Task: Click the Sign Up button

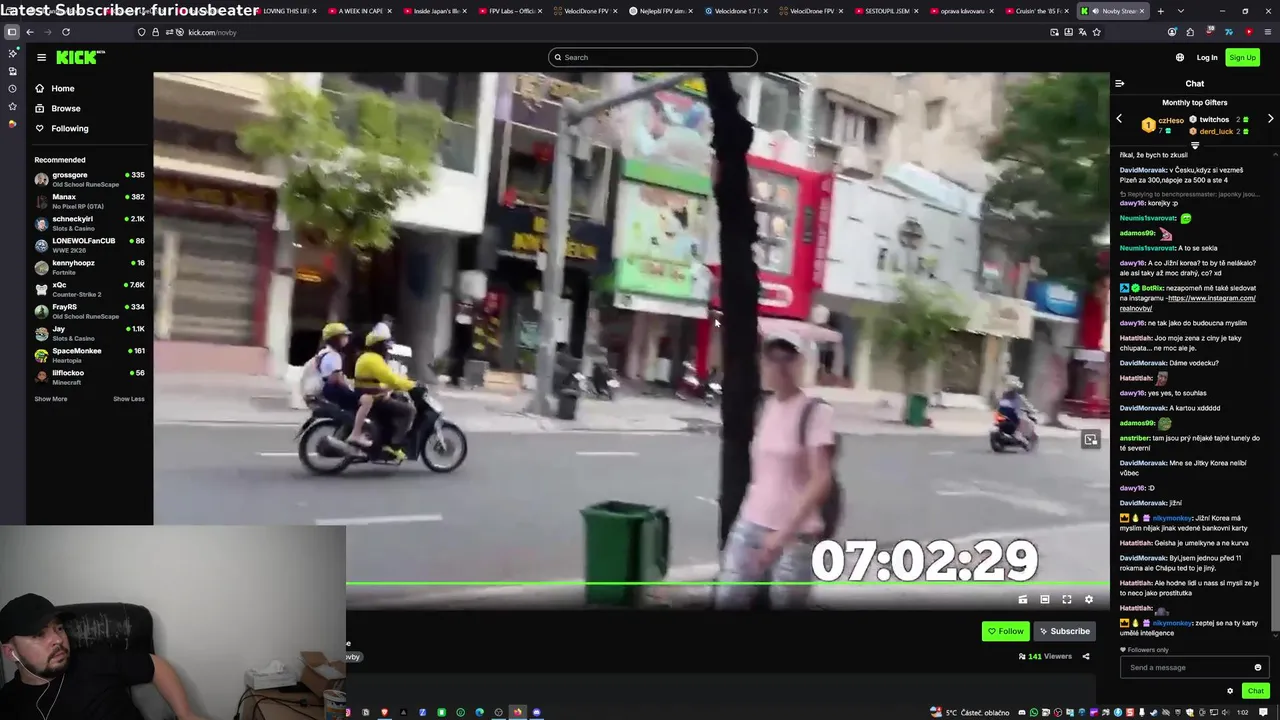Action: tap(1242, 57)
